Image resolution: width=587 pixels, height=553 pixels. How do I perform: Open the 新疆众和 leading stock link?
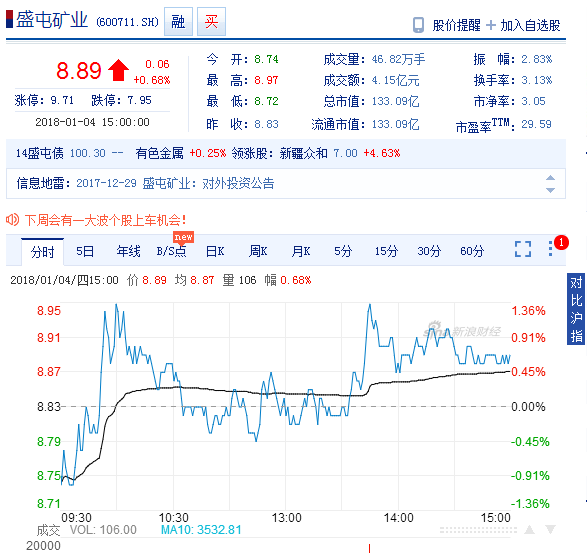[304, 153]
